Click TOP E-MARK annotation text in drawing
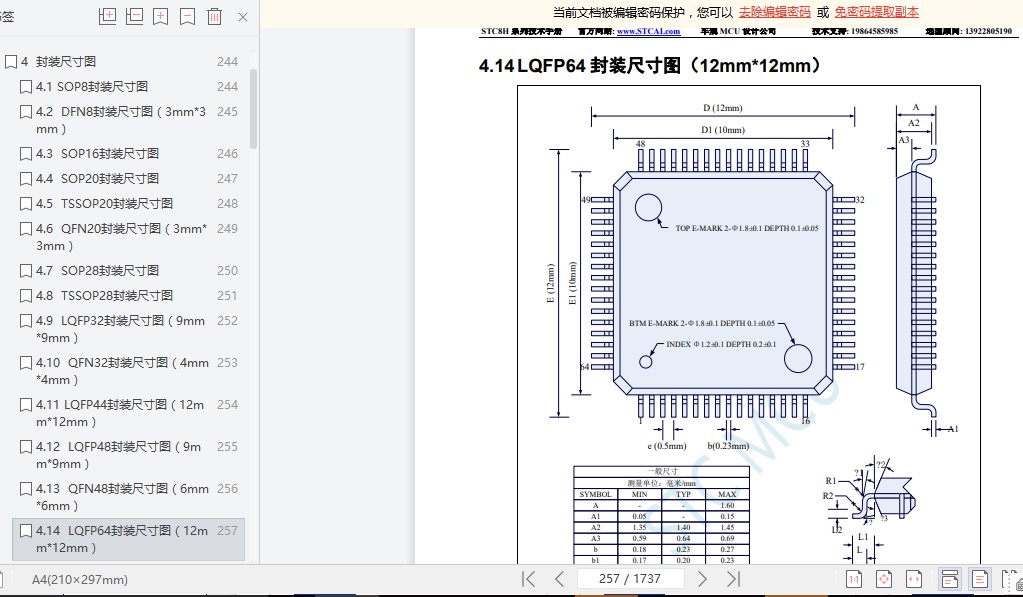 [x=746, y=228]
